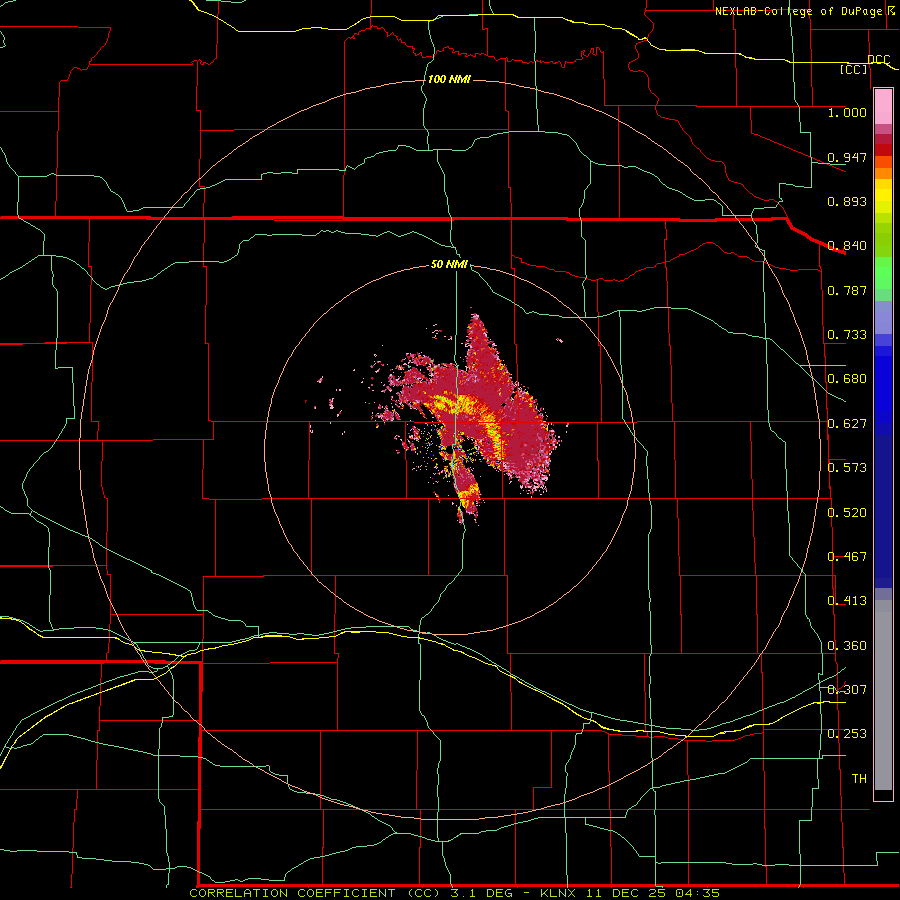This screenshot has width=900, height=900.
Task: Click the 100 NMI range ring label
Action: pos(449,79)
